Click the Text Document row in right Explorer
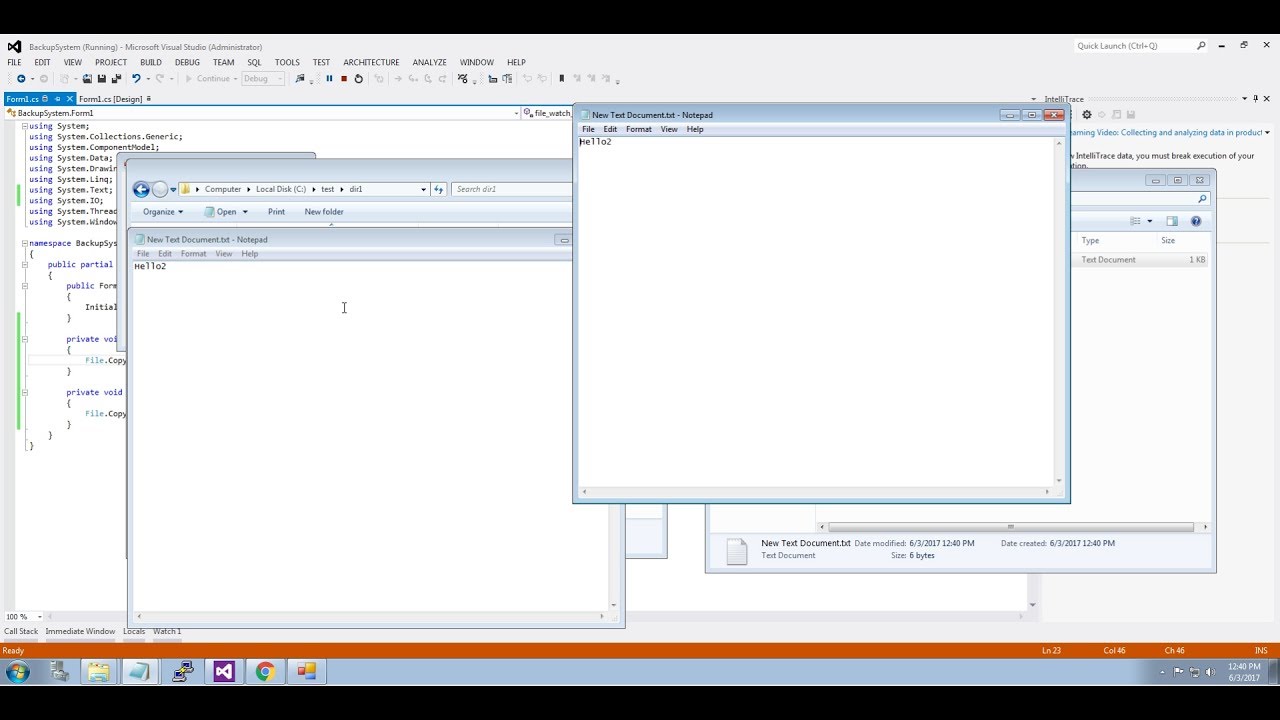This screenshot has width=1280, height=720. 1143,260
